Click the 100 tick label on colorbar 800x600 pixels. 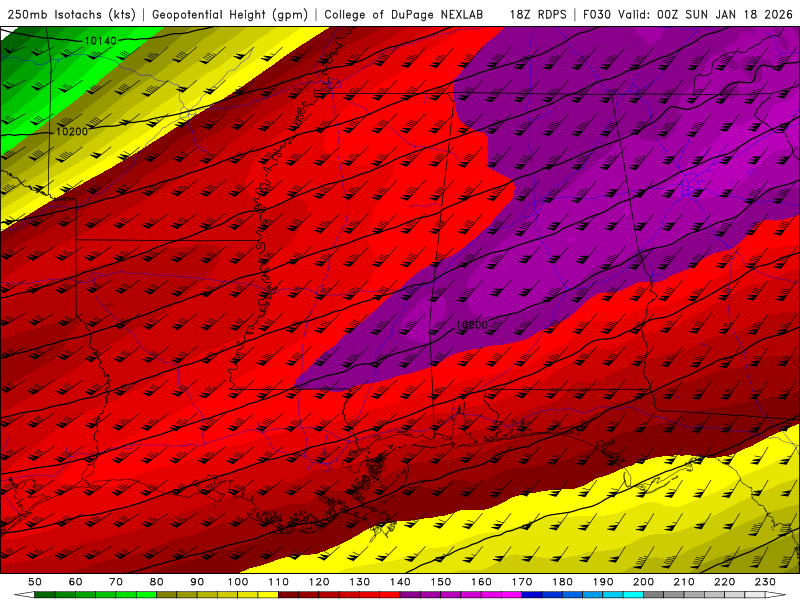238,582
